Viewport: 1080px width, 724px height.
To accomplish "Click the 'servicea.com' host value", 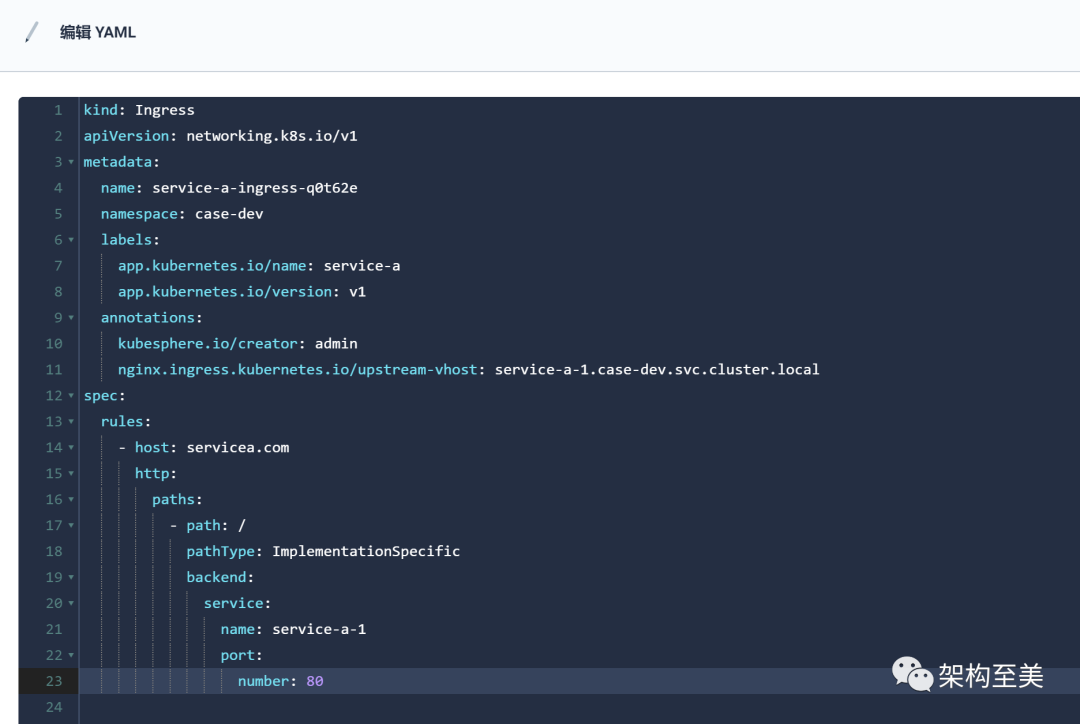I will click(238, 448).
